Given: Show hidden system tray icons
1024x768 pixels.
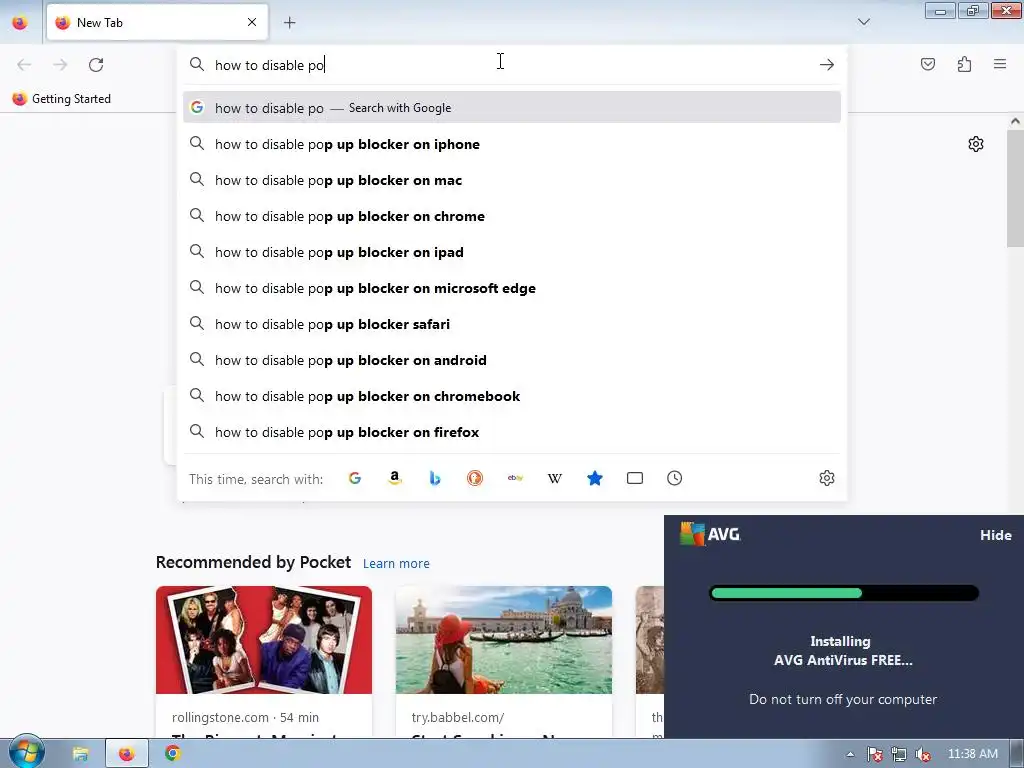Looking at the screenshot, I should coord(850,754).
